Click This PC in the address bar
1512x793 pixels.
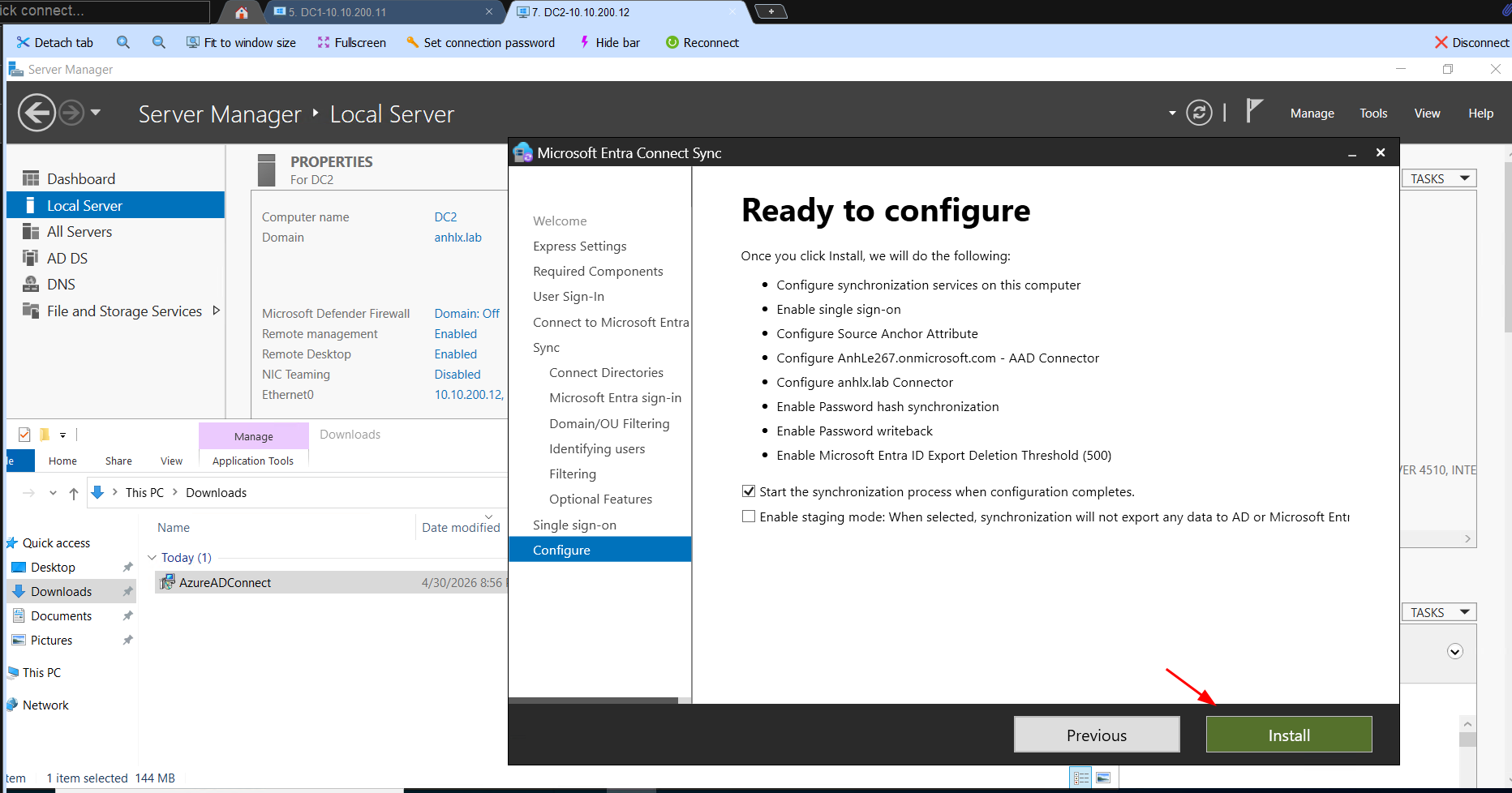(x=144, y=493)
